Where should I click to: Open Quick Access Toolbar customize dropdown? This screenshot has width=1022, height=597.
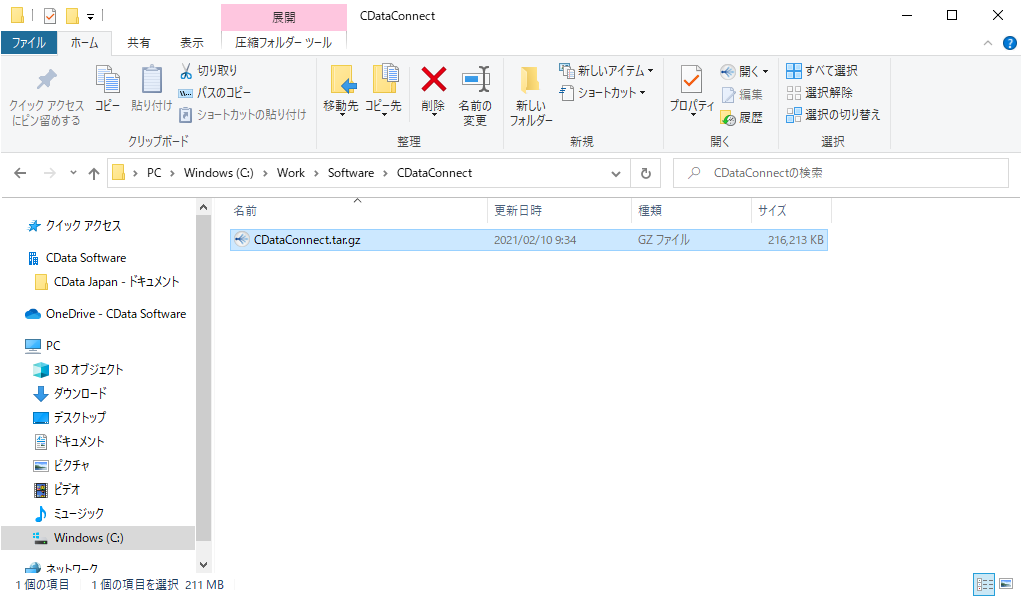(x=91, y=16)
